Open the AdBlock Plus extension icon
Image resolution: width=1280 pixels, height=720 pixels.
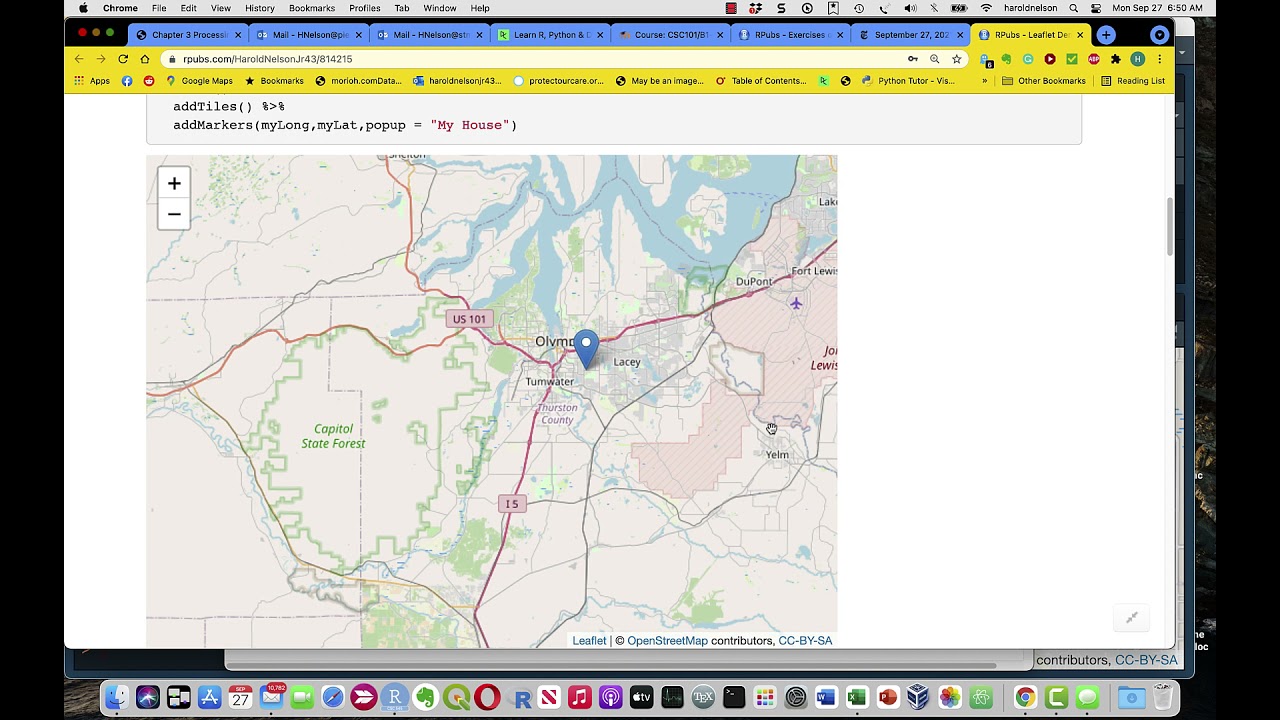[x=1093, y=59]
